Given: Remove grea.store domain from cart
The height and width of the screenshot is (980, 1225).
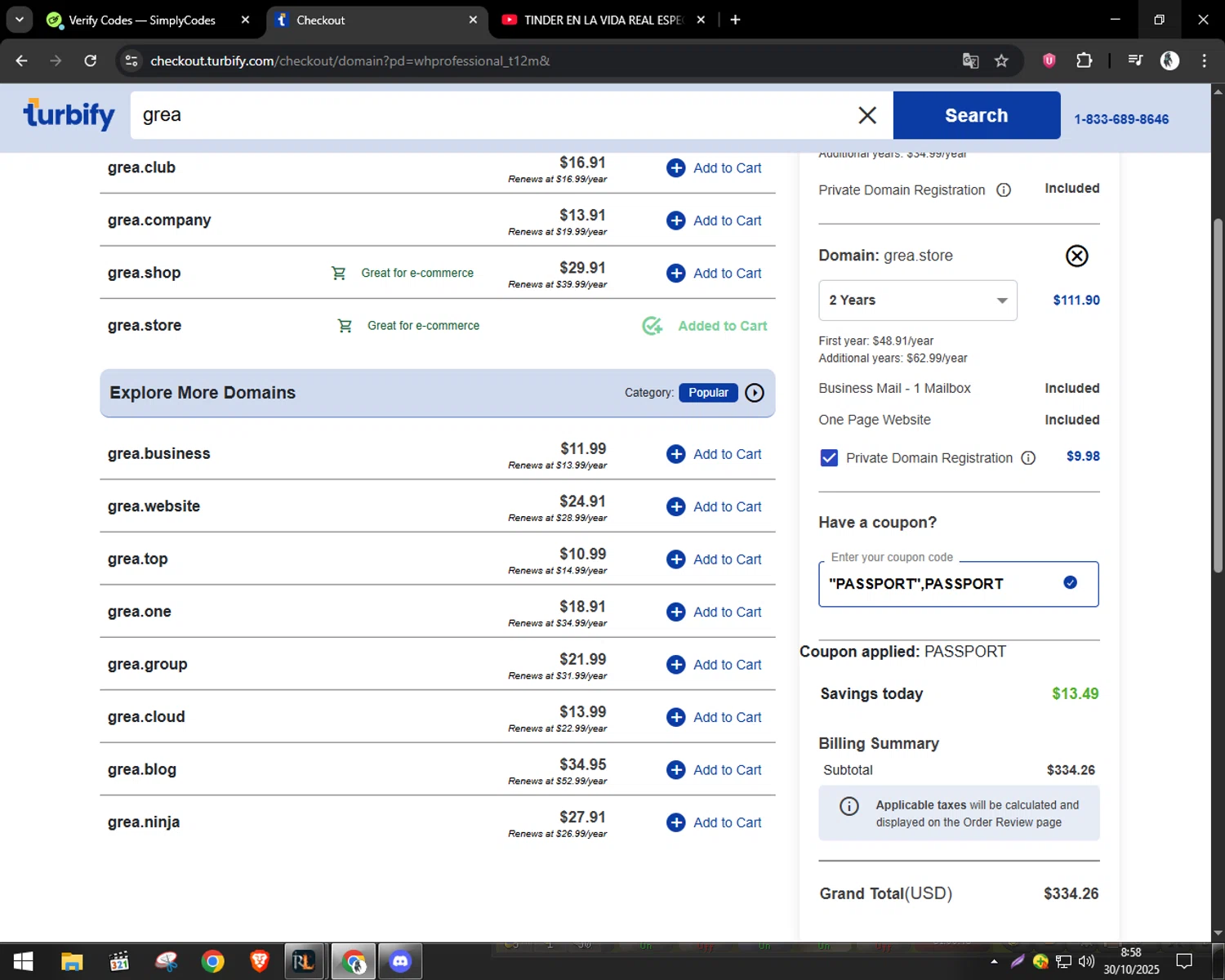Looking at the screenshot, I should click(x=1077, y=256).
